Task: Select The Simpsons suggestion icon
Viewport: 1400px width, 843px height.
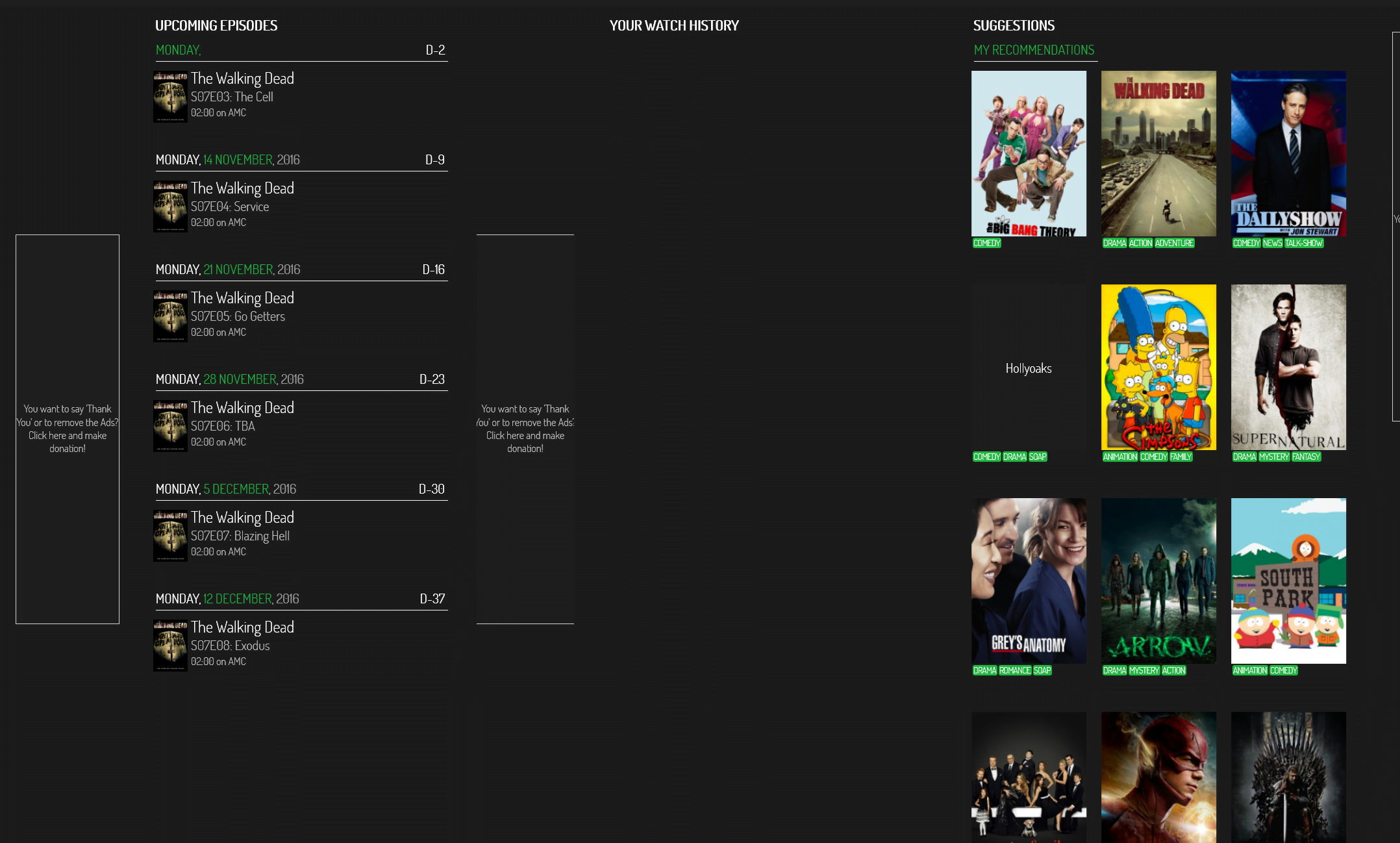Action: (x=1158, y=367)
